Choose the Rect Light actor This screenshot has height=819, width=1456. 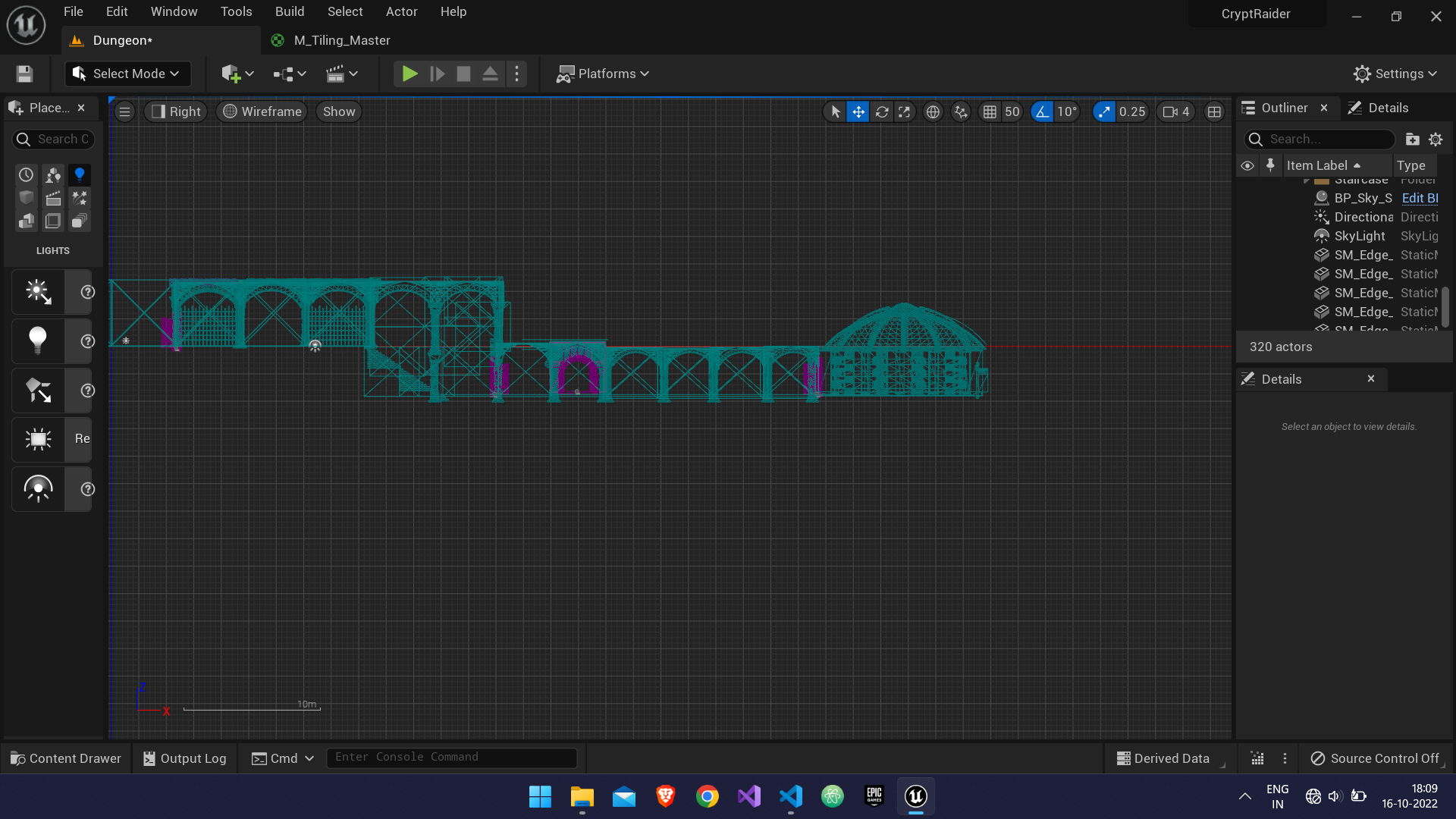click(38, 440)
